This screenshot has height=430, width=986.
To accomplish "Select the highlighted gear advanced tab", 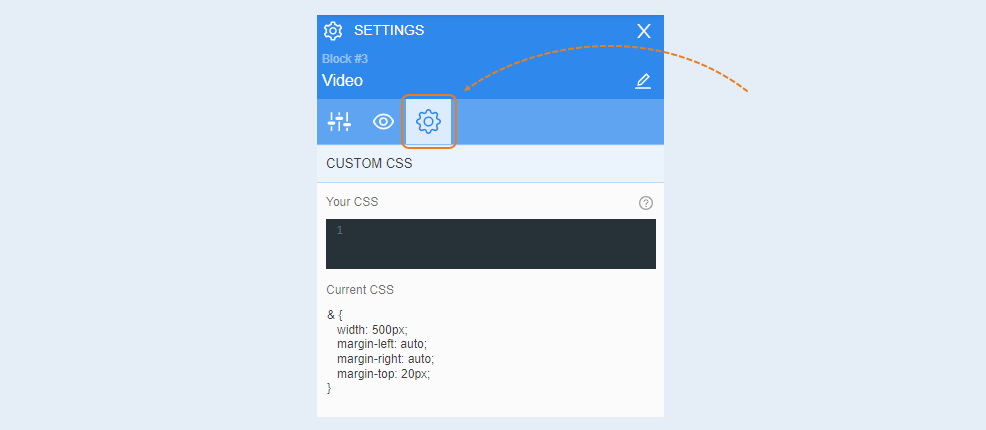I will point(429,121).
